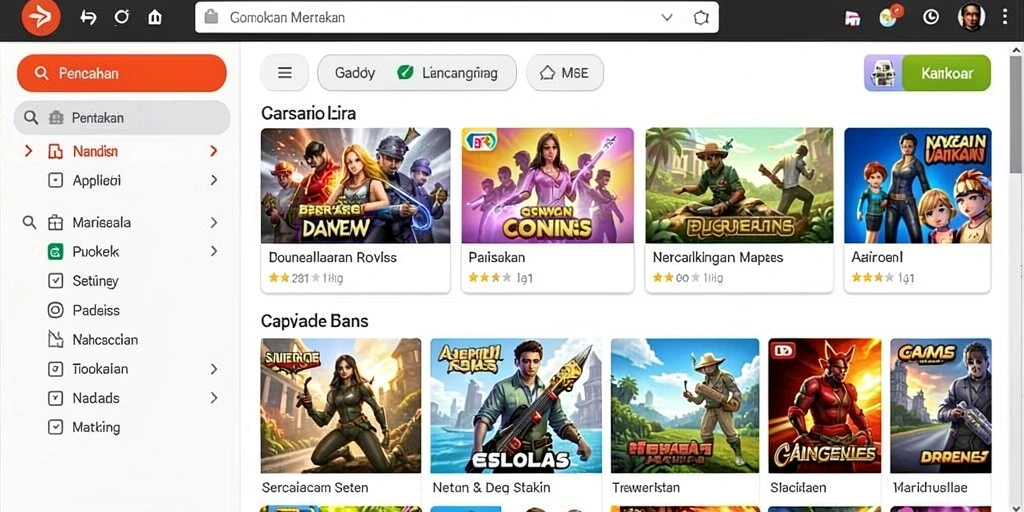This screenshot has height=512, width=1024.
Task: Click the green Kaitkoar button
Action: pyautogui.click(x=946, y=72)
